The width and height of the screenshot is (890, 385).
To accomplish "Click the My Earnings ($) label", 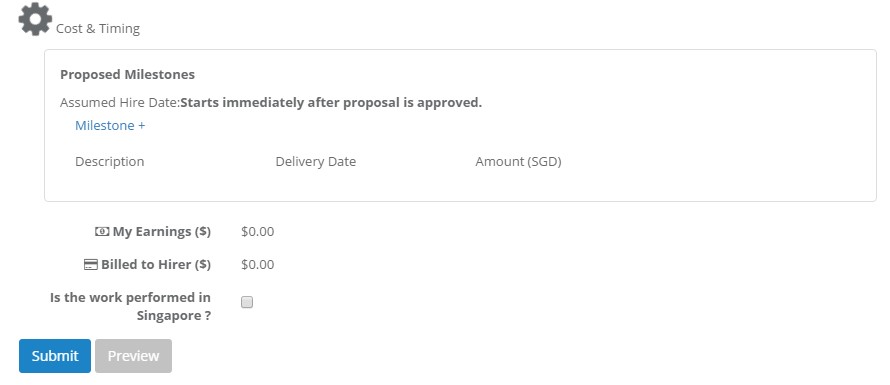I will 162,231.
